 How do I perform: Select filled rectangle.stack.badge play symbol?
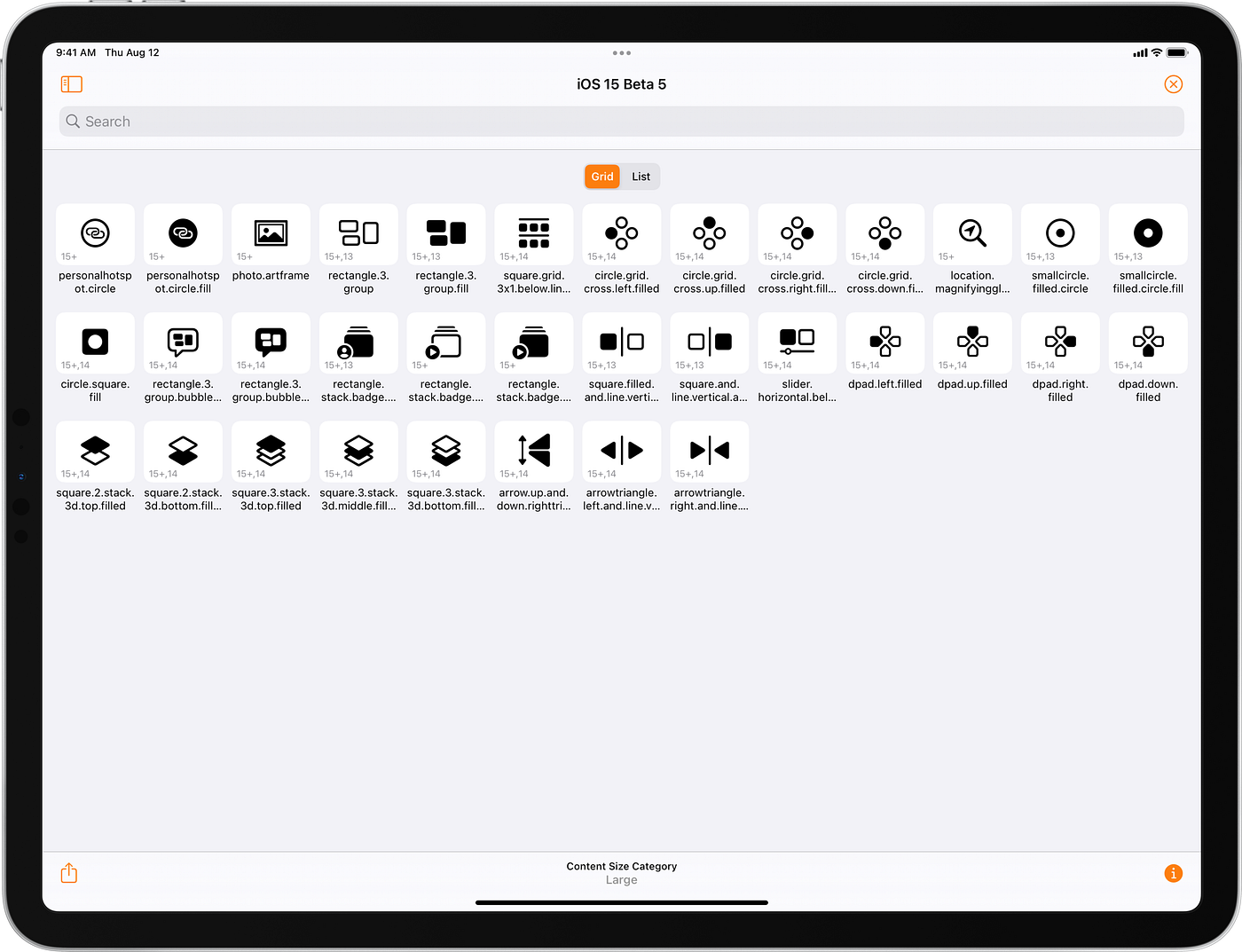coord(534,342)
